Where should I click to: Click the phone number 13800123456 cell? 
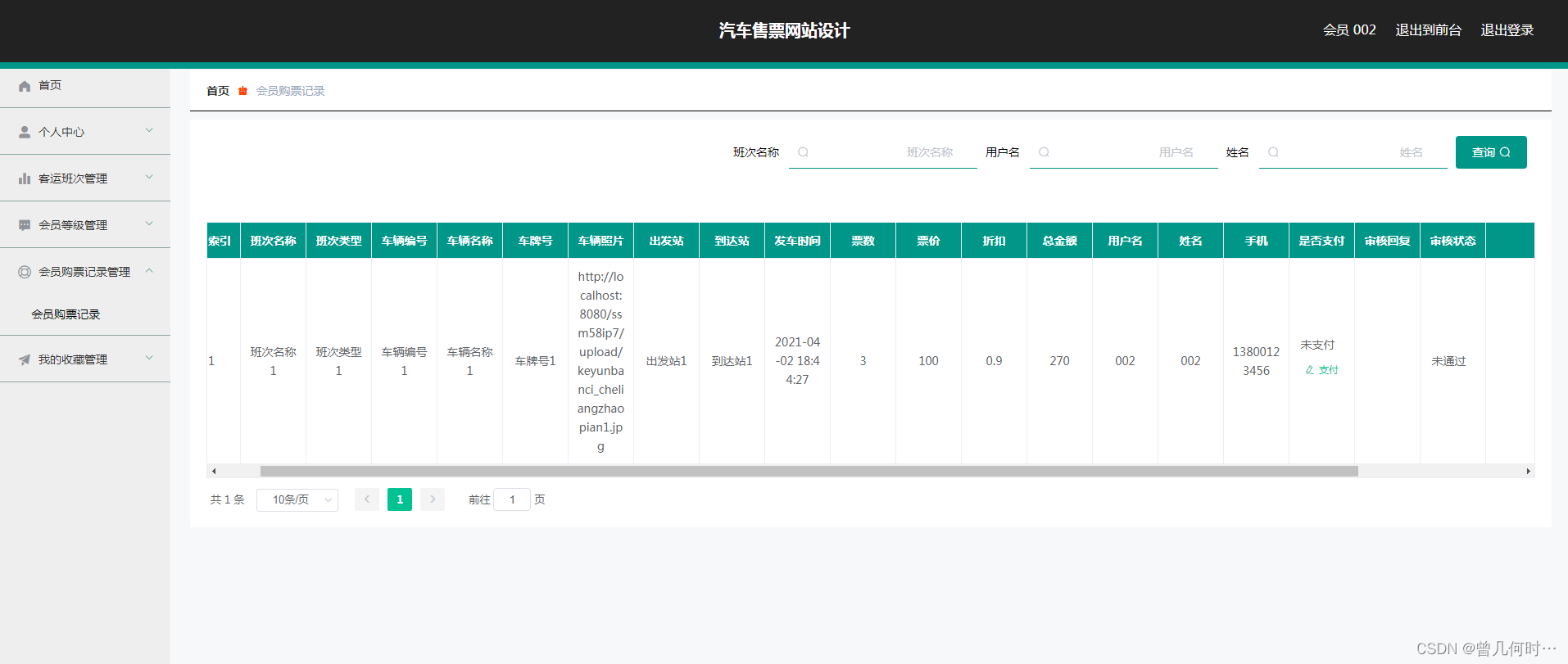click(1257, 361)
